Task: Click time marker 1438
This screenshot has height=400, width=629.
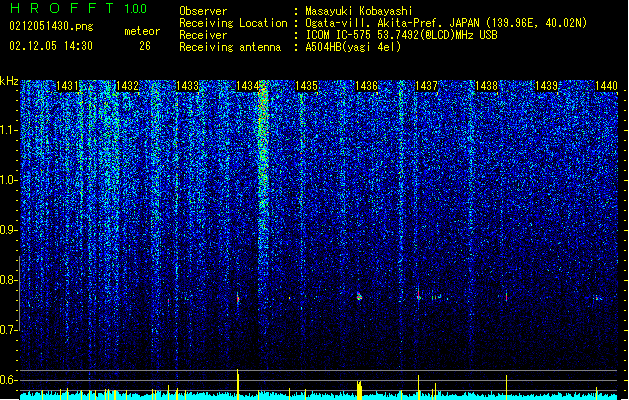Action: pos(486,85)
